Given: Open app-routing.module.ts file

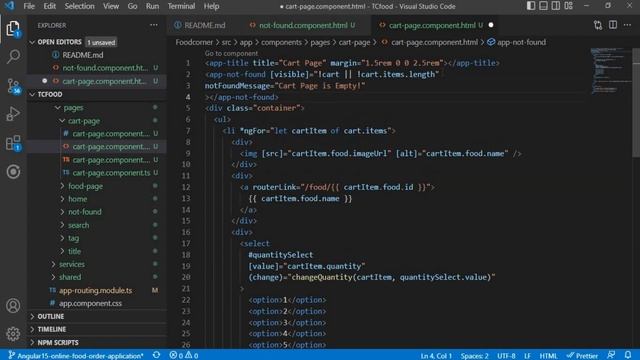Looking at the screenshot, I should 96,290.
